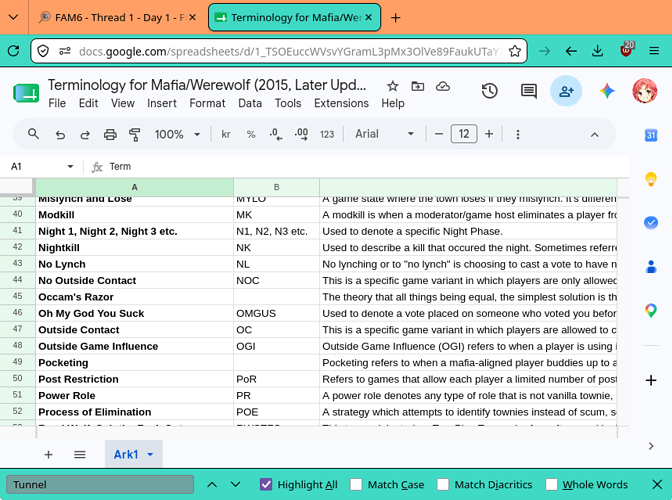This screenshot has width=672, height=500.
Task: Go forward with the right arrow button
Action: click(x=545, y=51)
